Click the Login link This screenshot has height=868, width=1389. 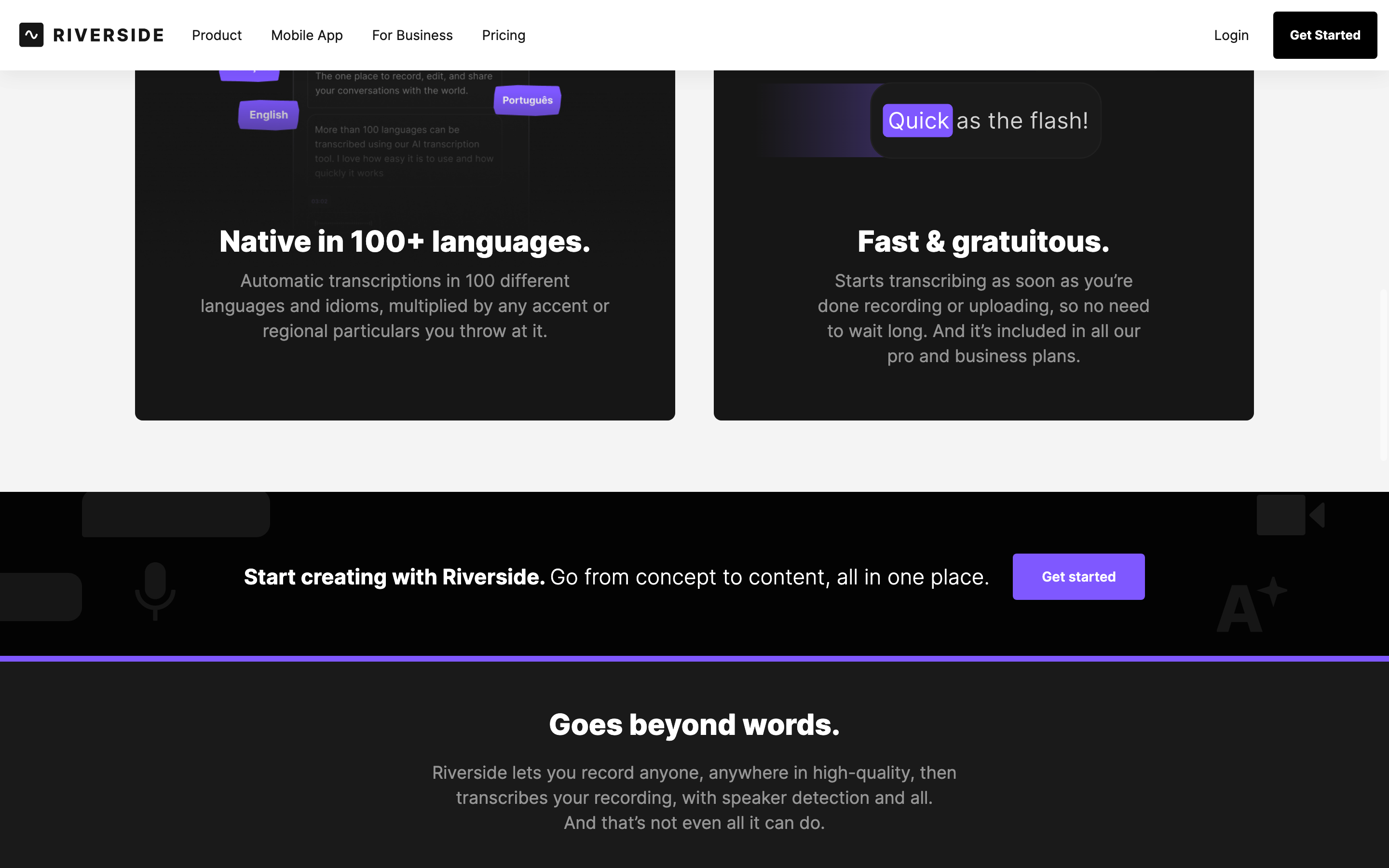1231,35
